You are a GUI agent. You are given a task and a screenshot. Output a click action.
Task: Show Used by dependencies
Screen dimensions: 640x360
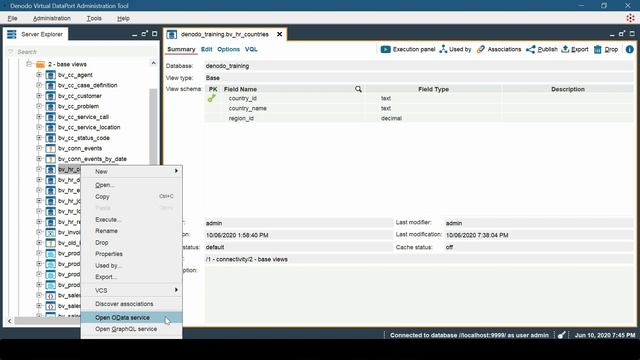455,49
